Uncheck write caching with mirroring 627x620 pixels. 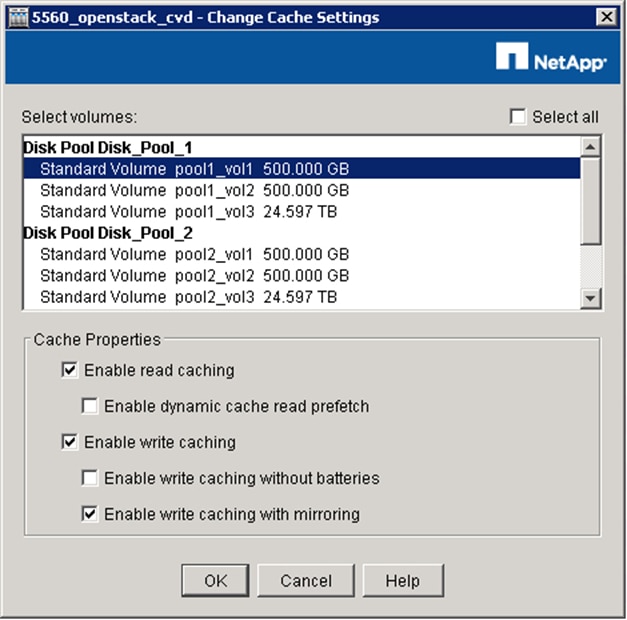(90, 514)
